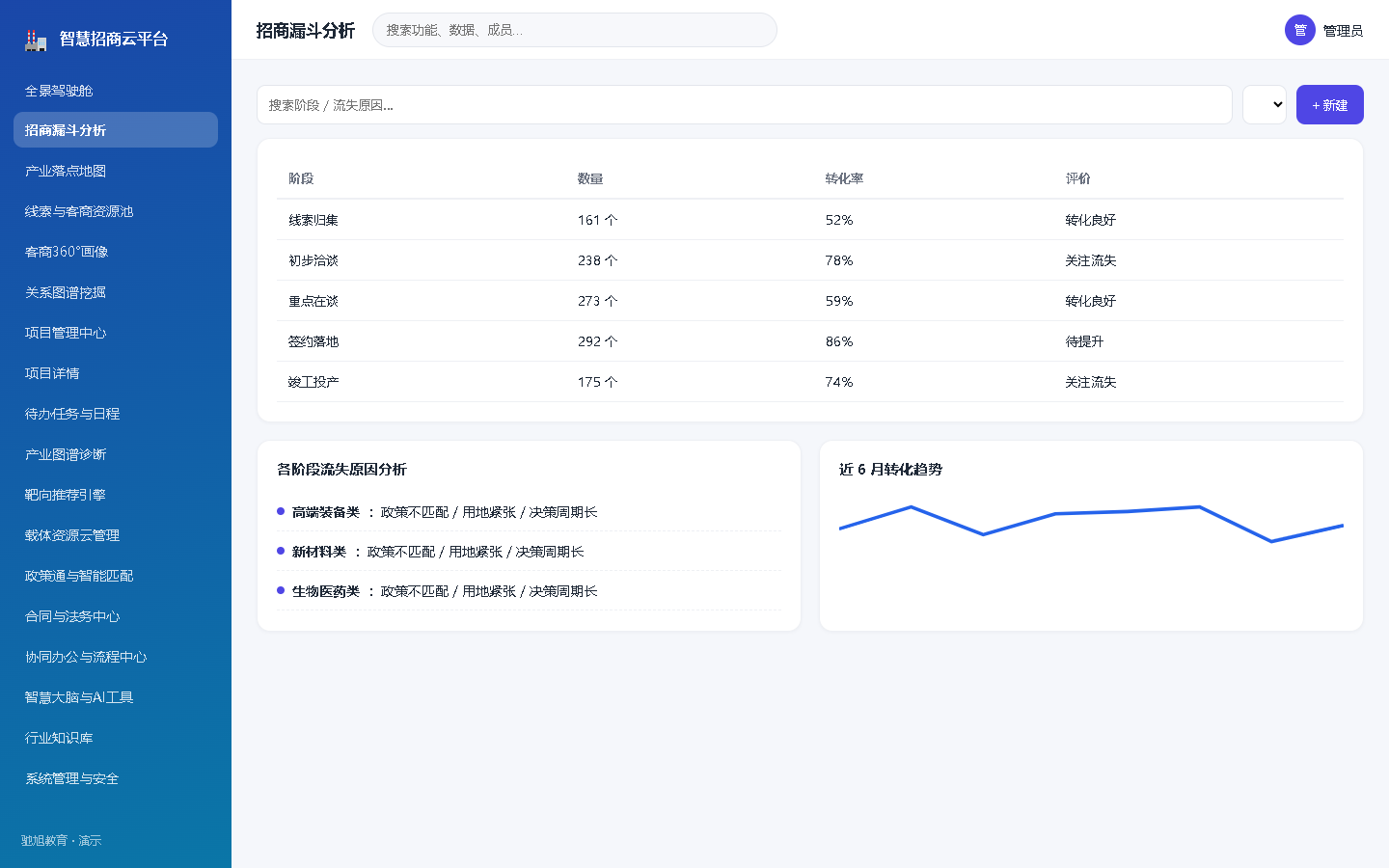Open the filter dropdown next to 新建
The image size is (1389, 868).
(1265, 105)
